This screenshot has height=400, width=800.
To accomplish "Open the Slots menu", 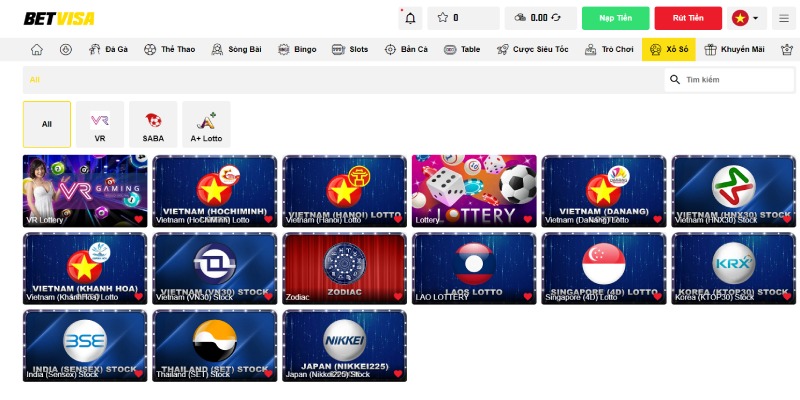I will 350,49.
